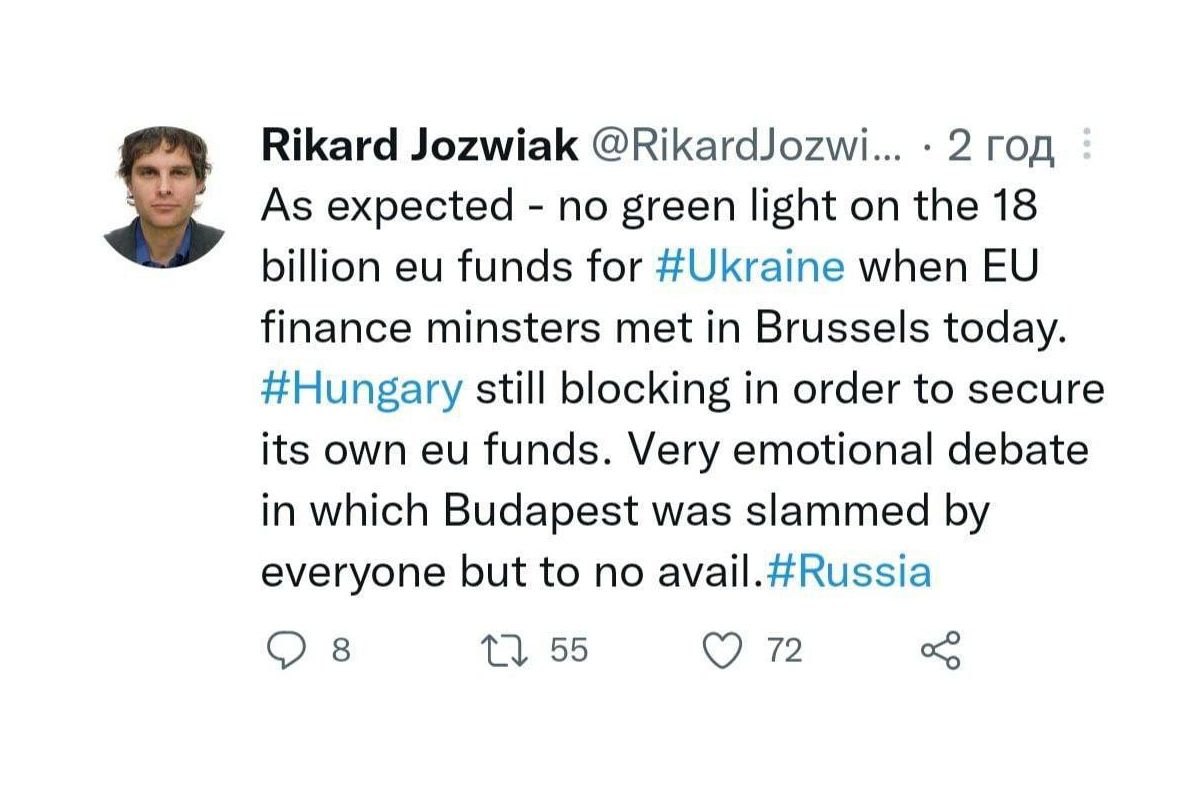This screenshot has height=800, width=1200.
Task: Click the word "Budapest" in the tweet
Action: (540, 511)
